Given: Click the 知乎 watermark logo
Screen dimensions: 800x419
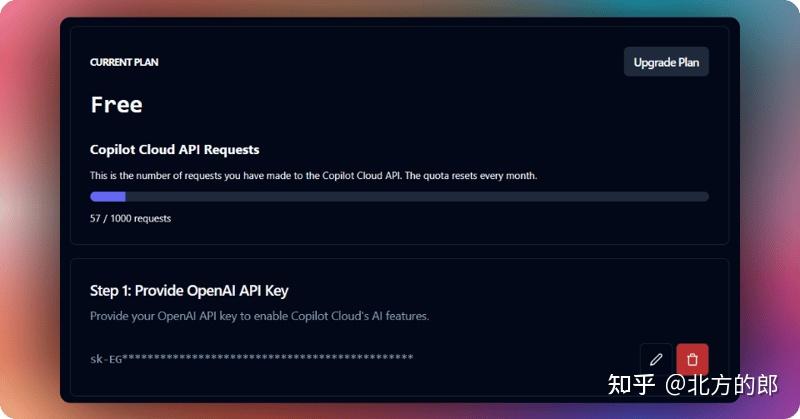Looking at the screenshot, I should [631, 384].
